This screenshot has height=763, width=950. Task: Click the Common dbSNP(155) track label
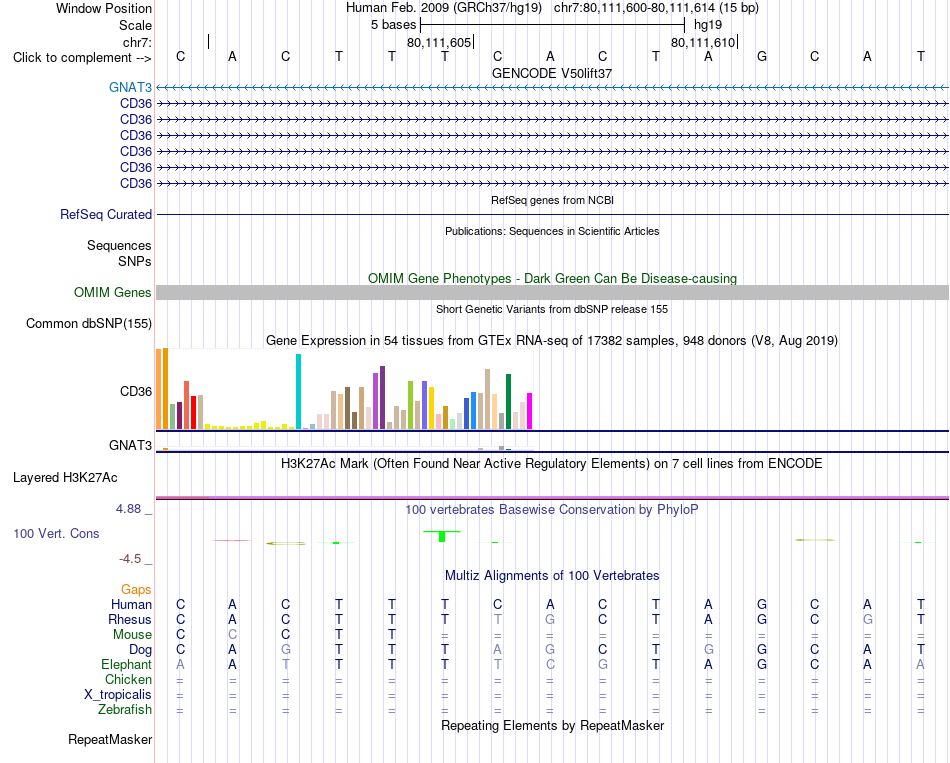click(x=89, y=324)
